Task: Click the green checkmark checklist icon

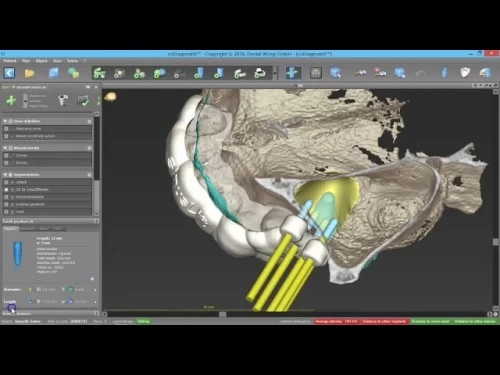Action: (83, 100)
